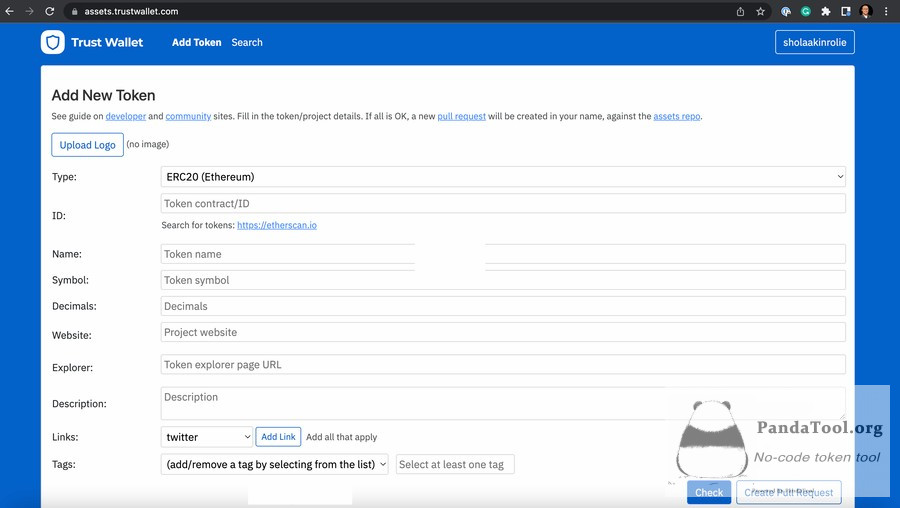
Task: Click the browser forward arrow
Action: pos(29,11)
